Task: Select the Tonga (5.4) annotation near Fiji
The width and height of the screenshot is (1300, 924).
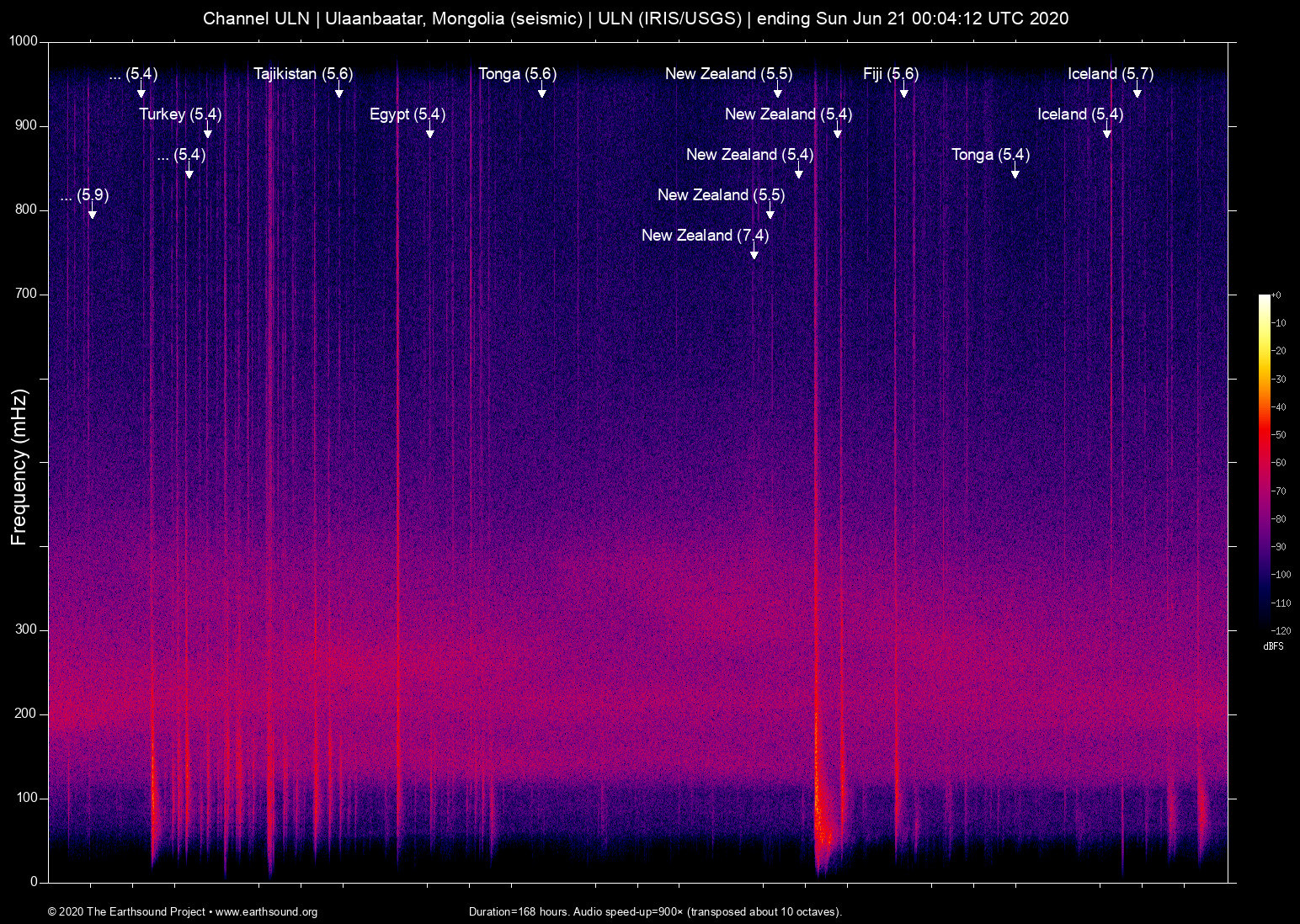Action: (x=990, y=155)
